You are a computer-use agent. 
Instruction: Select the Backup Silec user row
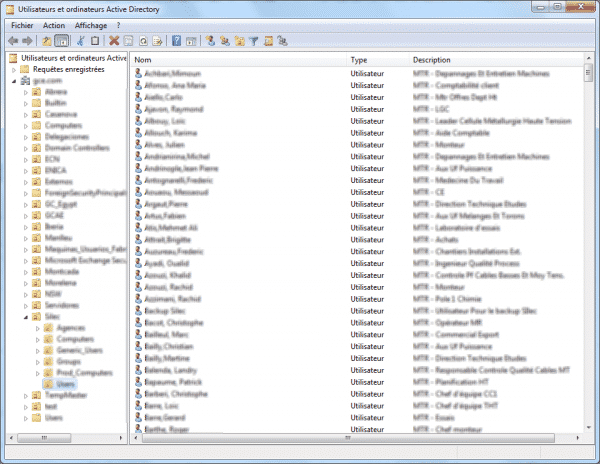click(x=165, y=311)
